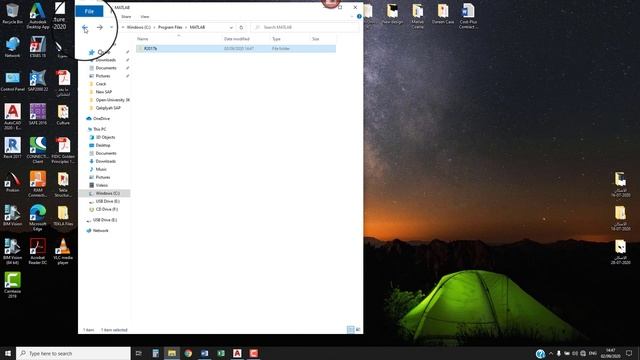Open the Recycle Bin desktop icon
Image resolution: width=640 pixels, height=360 pixels.
point(12,13)
